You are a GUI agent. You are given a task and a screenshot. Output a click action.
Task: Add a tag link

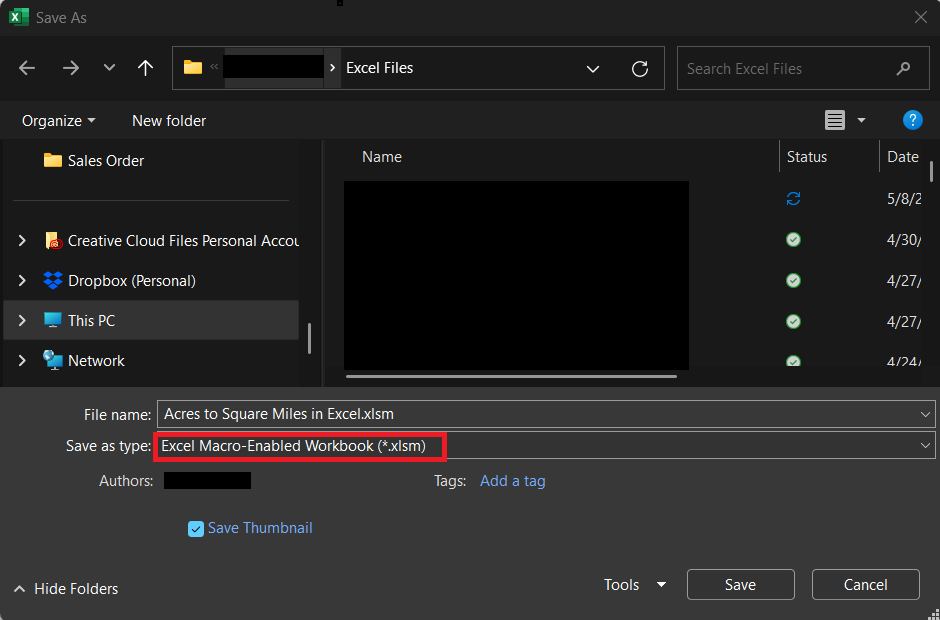(513, 481)
